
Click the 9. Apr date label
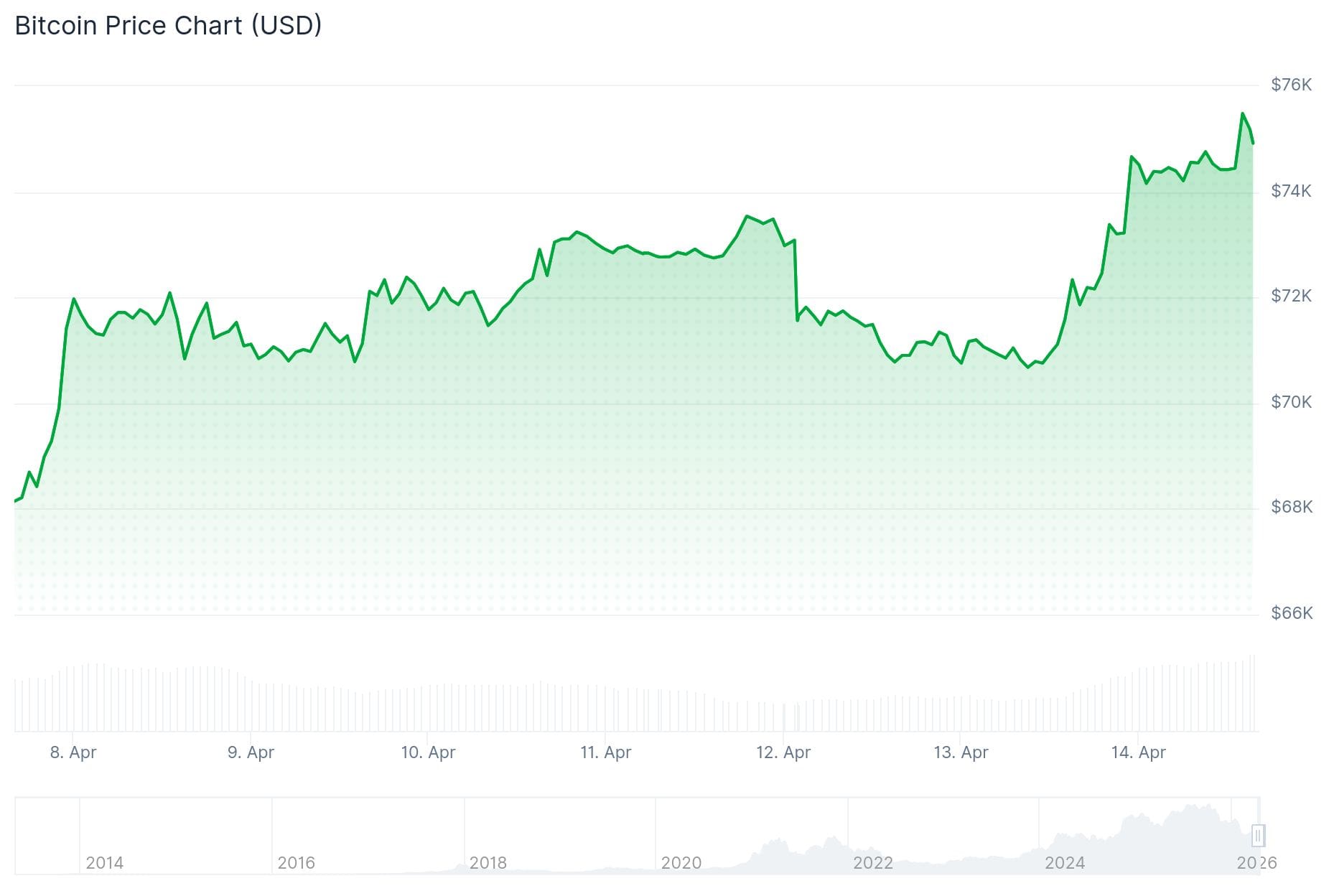[251, 752]
